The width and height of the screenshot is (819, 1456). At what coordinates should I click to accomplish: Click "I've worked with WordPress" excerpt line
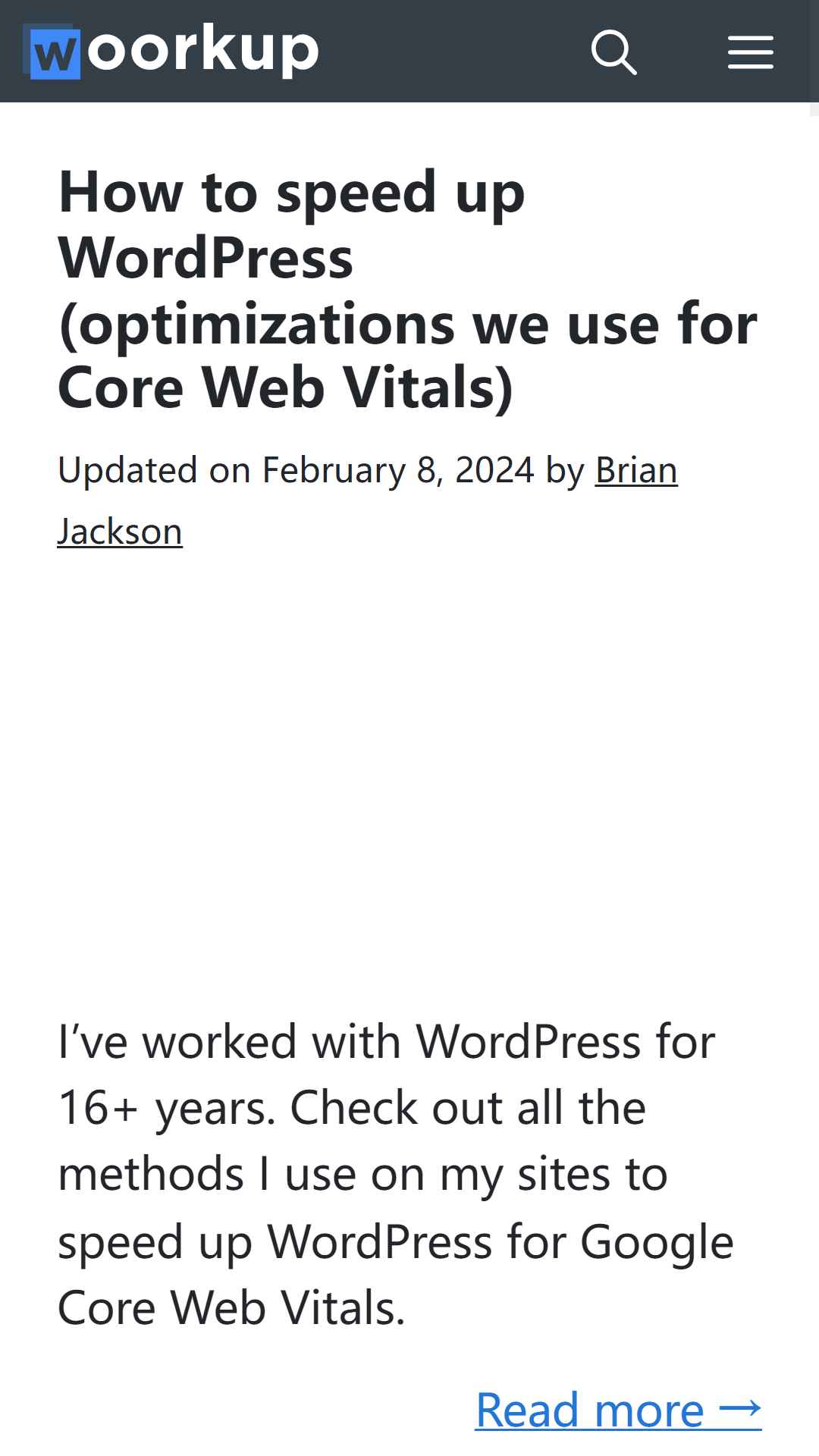349,1041
